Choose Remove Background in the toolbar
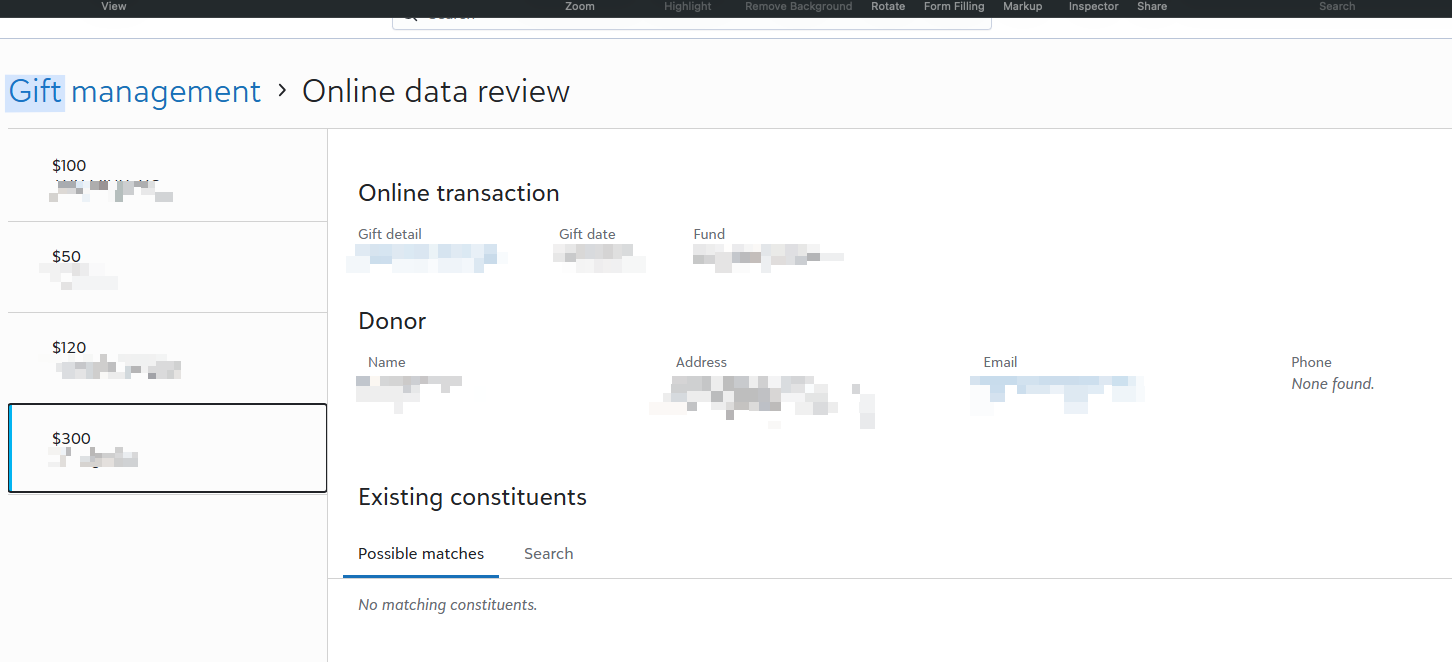The height and width of the screenshot is (662, 1452). 799,6
